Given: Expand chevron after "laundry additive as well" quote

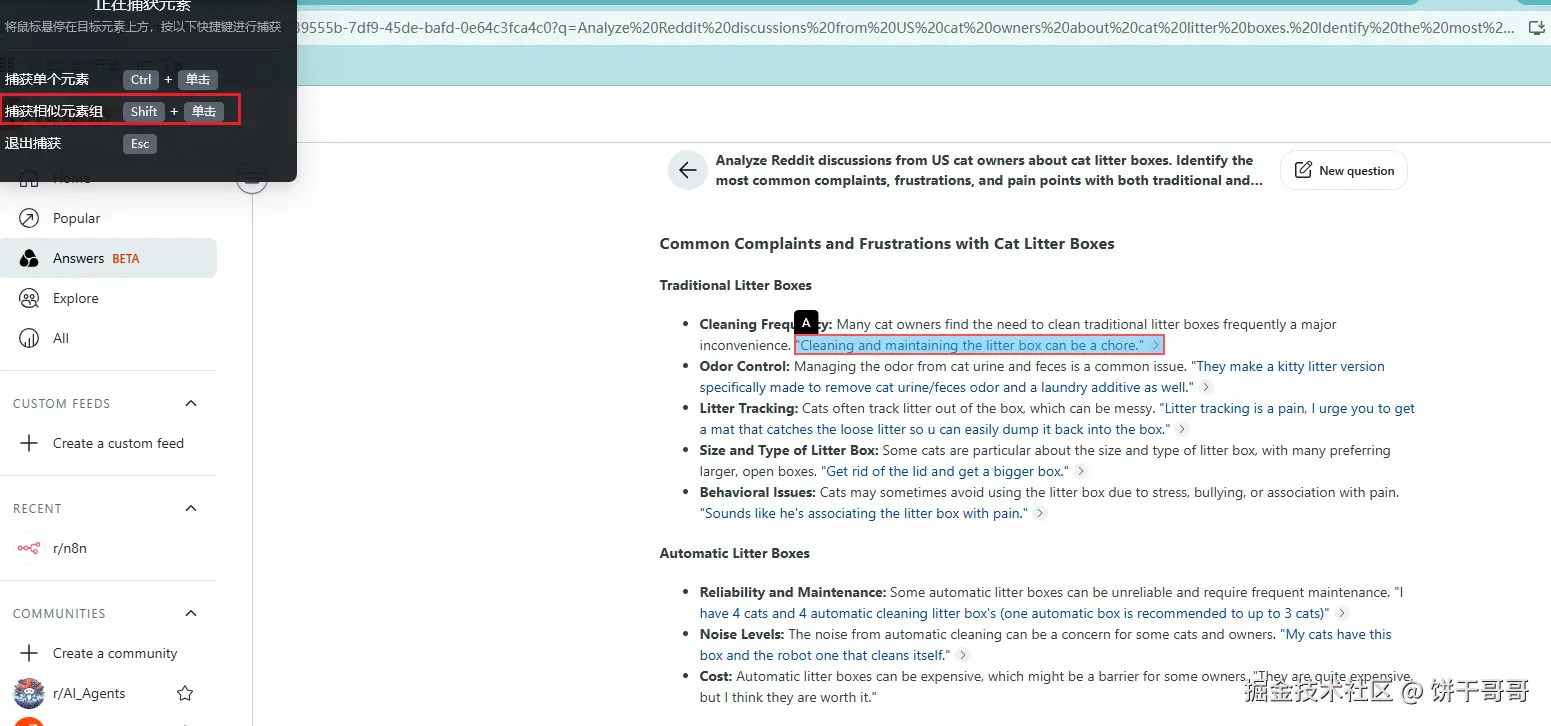Looking at the screenshot, I should tap(1206, 387).
